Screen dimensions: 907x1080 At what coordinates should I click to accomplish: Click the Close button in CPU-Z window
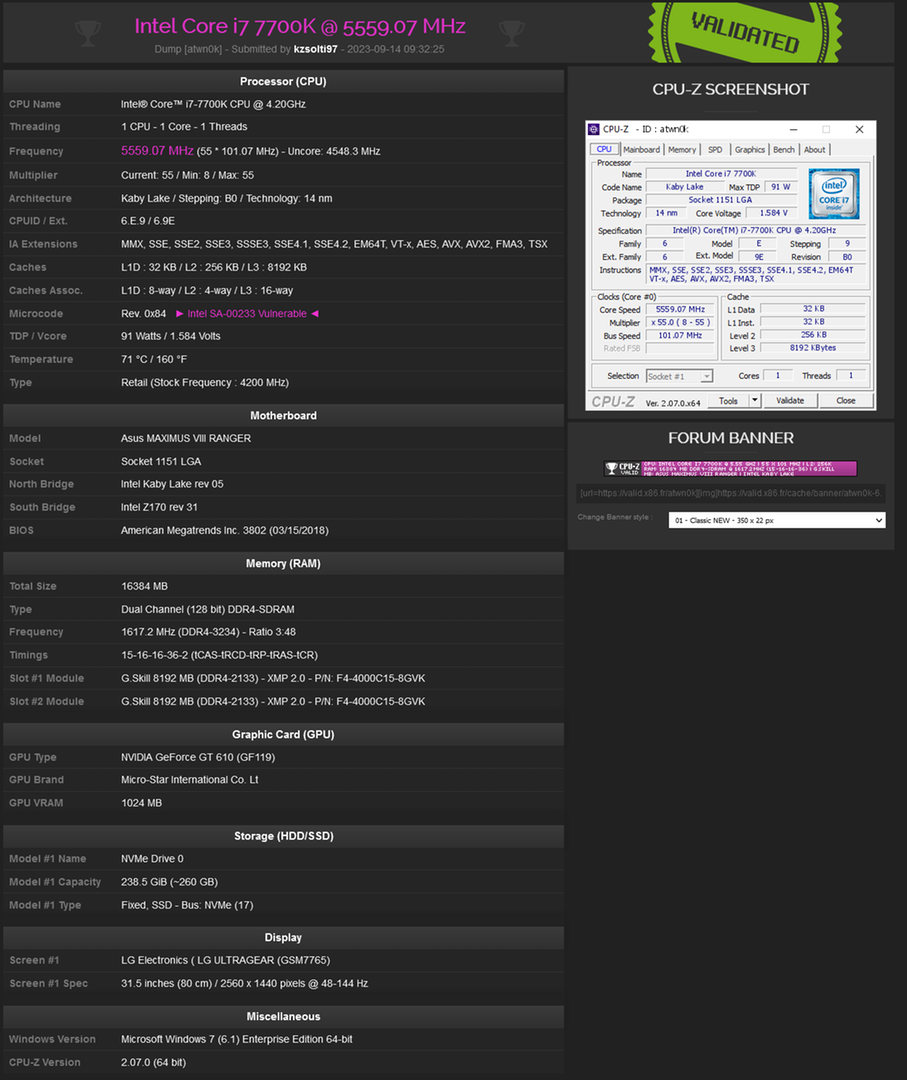point(846,400)
